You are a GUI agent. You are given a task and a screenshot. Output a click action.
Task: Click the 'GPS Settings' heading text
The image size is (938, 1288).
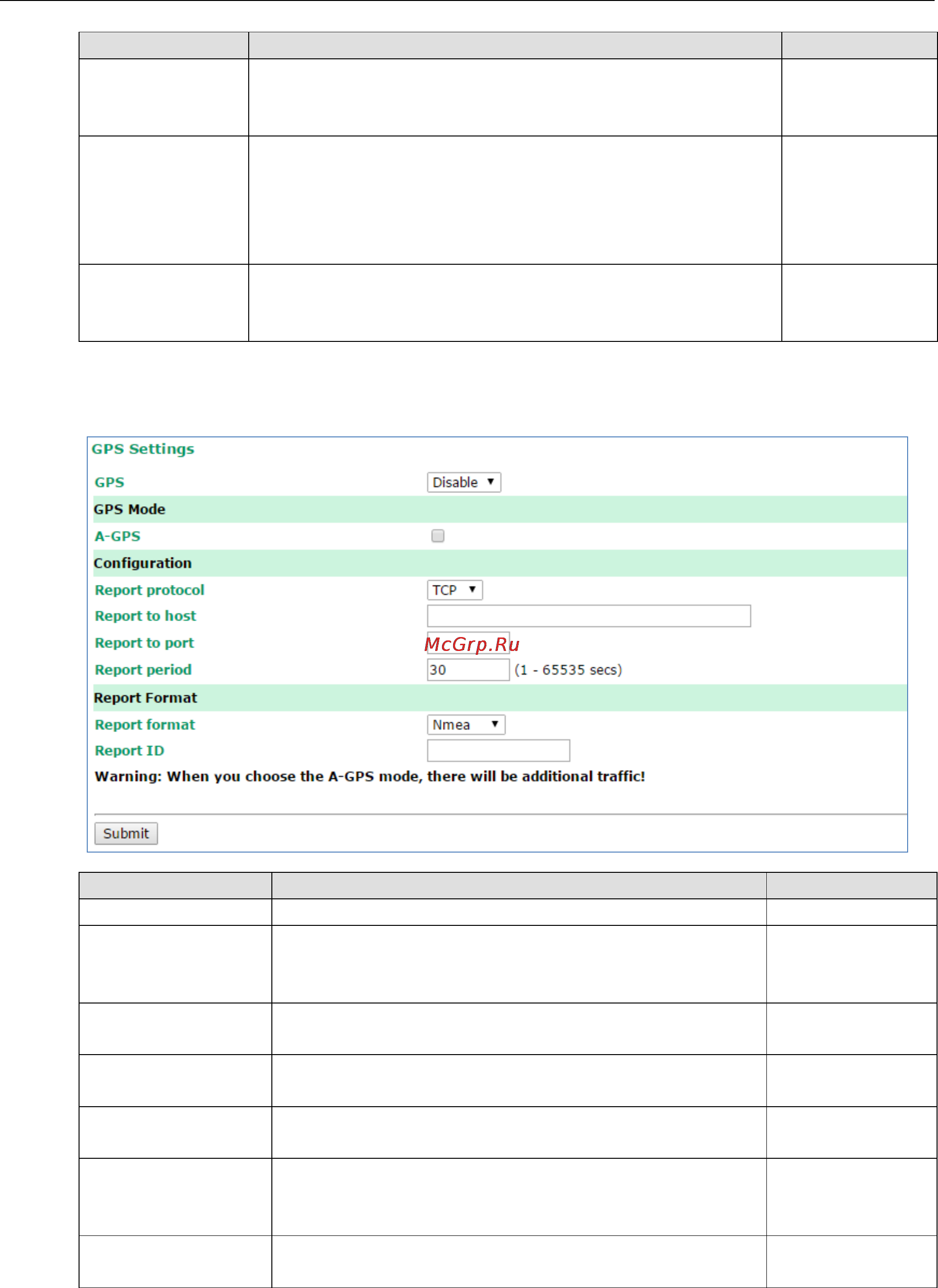(x=143, y=449)
